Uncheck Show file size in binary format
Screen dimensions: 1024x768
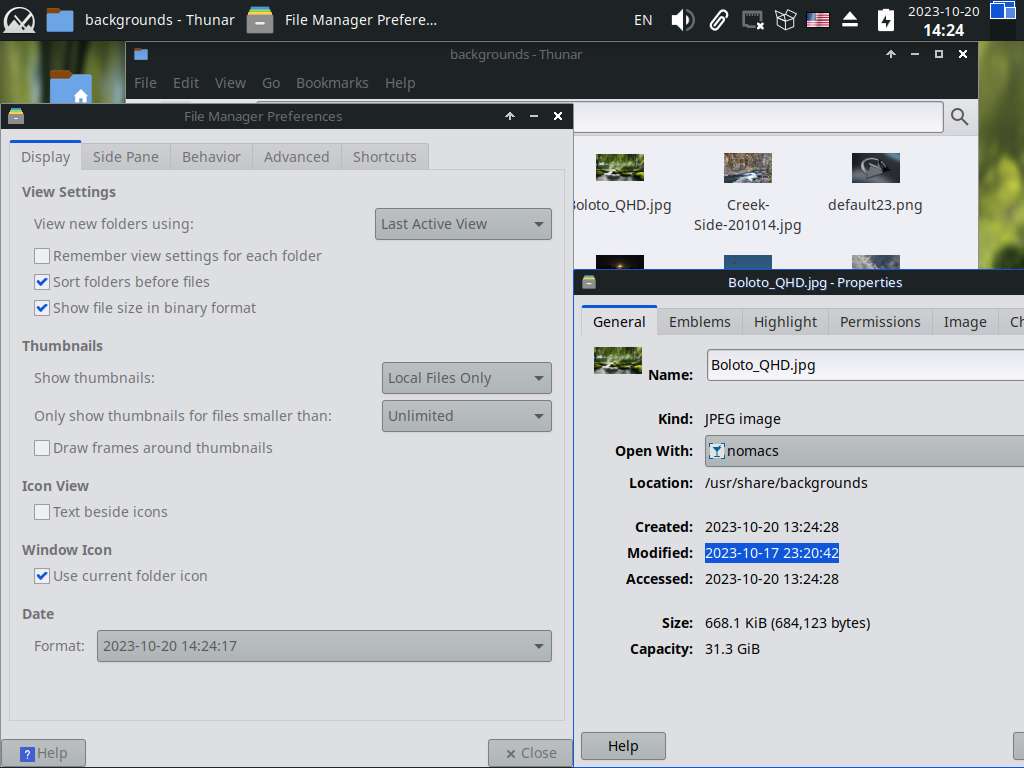[42, 308]
